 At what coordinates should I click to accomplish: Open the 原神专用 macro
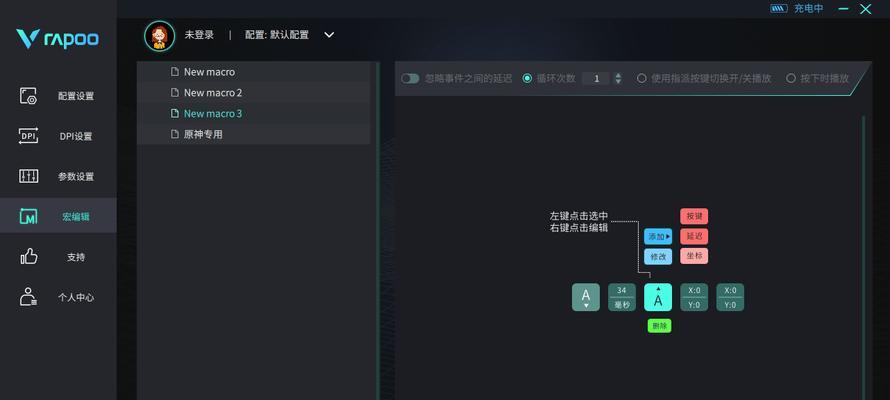coord(202,134)
